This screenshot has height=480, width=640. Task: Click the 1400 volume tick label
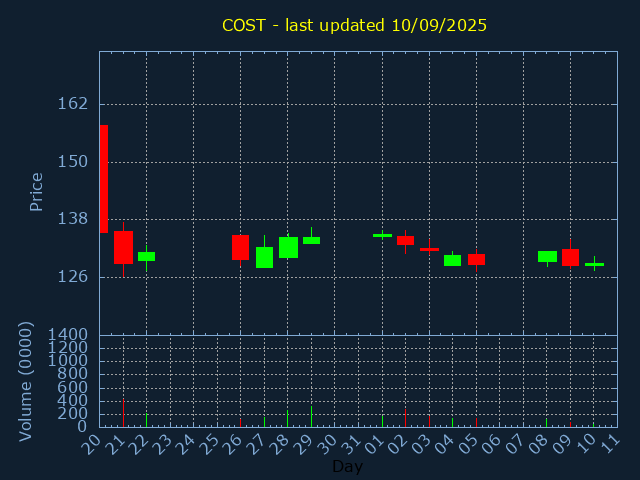pyautogui.click(x=68, y=335)
